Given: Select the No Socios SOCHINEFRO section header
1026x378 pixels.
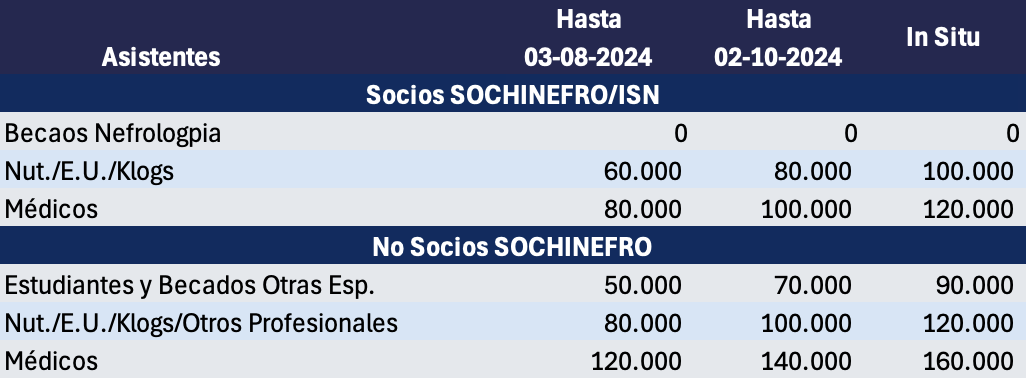Looking at the screenshot, I should [512, 247].
